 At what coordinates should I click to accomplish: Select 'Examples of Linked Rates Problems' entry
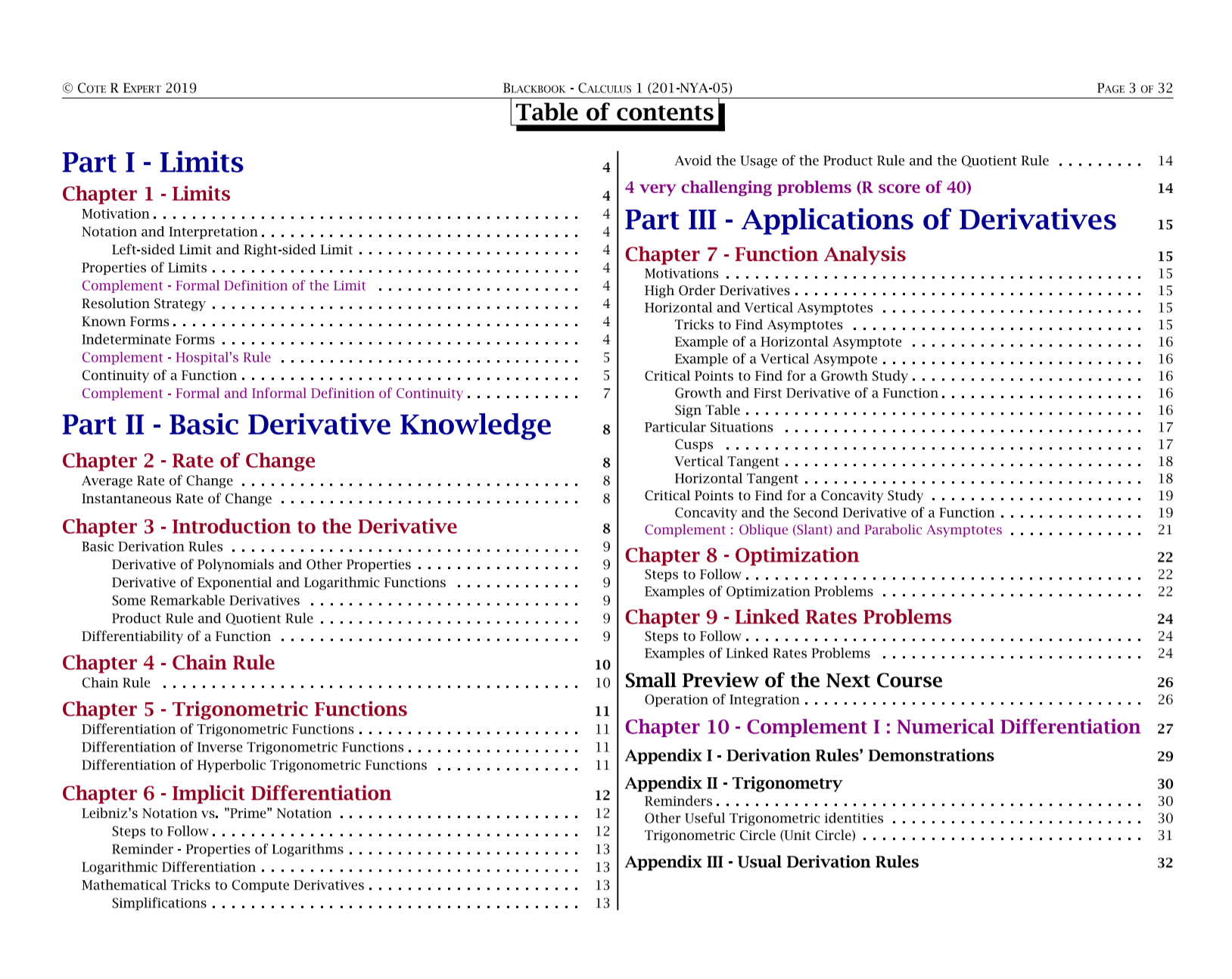(x=757, y=654)
